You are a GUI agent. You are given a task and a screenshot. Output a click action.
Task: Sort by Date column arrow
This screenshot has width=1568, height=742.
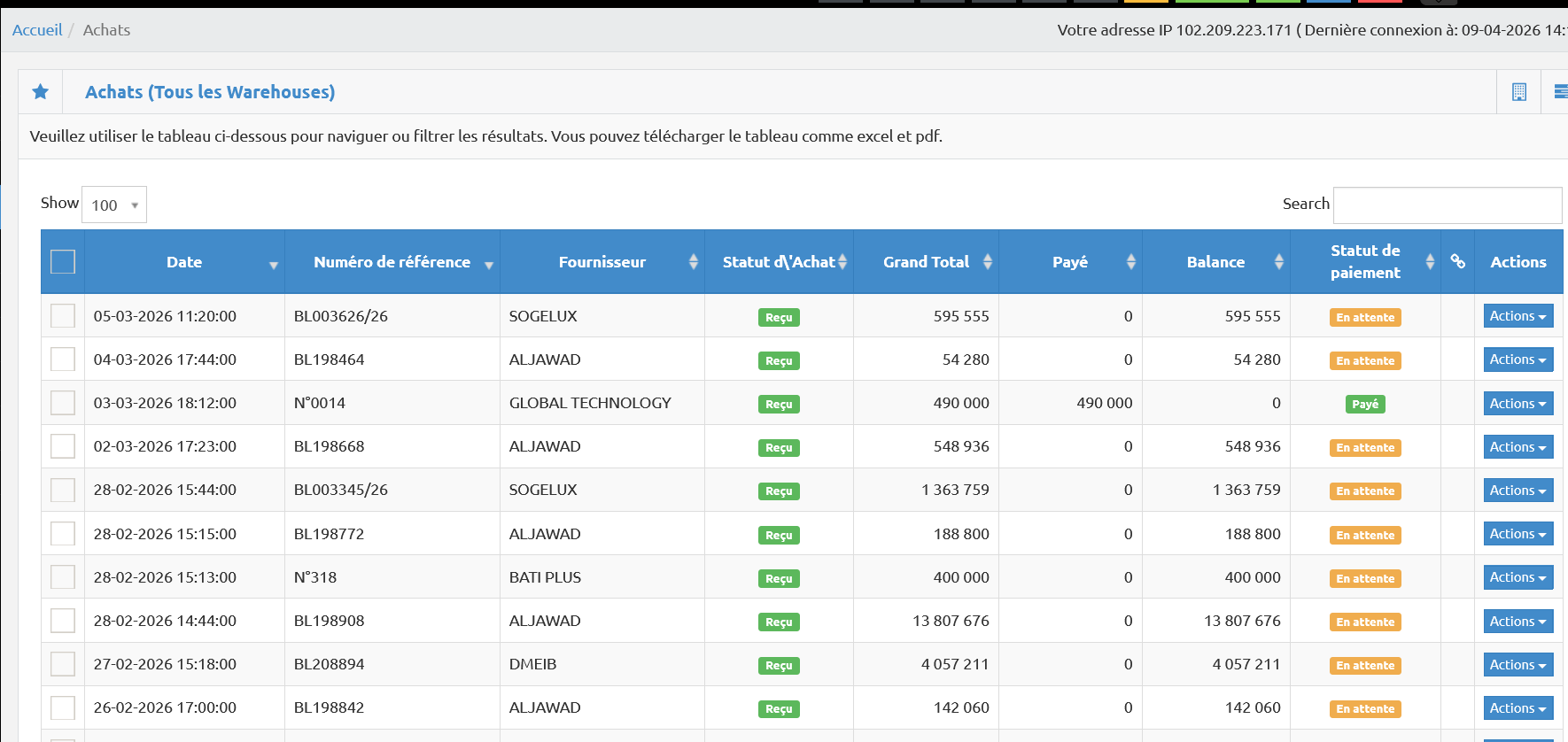pyautogui.click(x=273, y=265)
